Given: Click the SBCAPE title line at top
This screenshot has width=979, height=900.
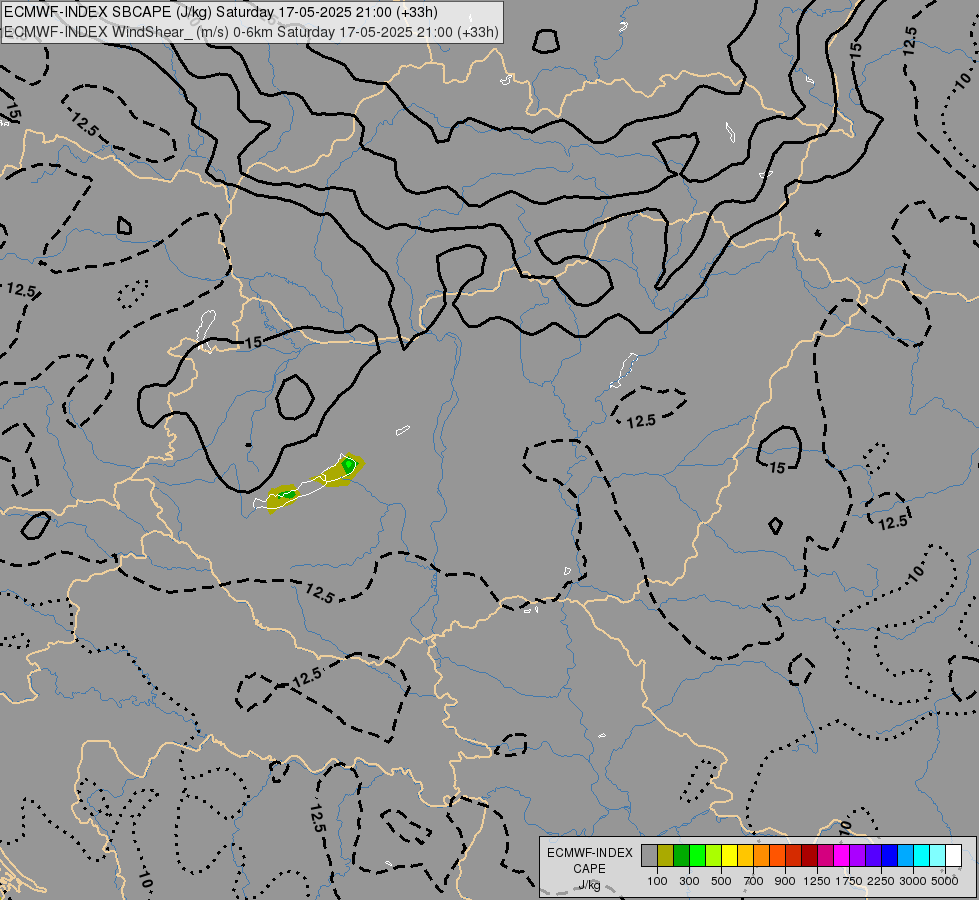Looking at the screenshot, I should 220,12.
